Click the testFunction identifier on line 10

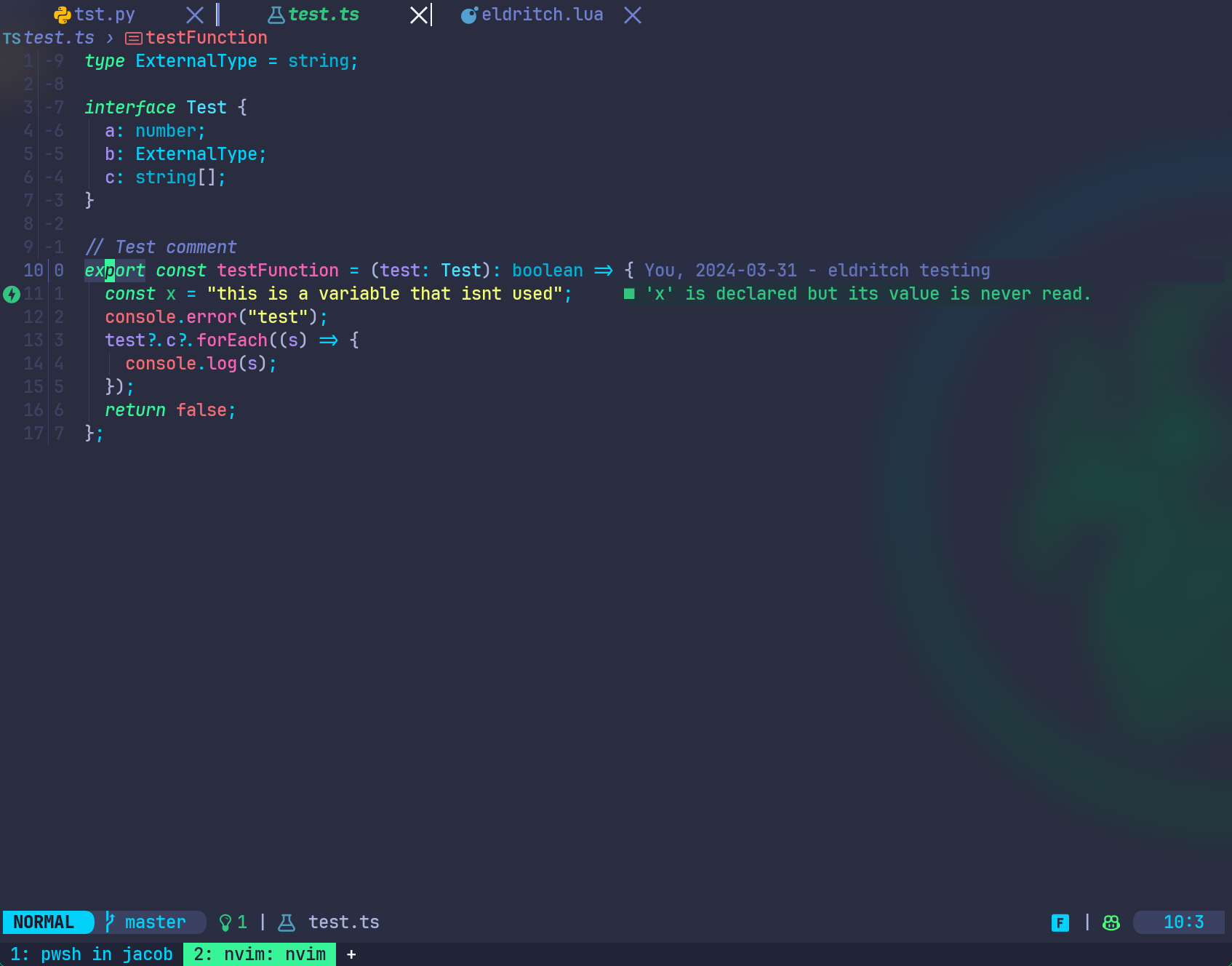(x=278, y=271)
